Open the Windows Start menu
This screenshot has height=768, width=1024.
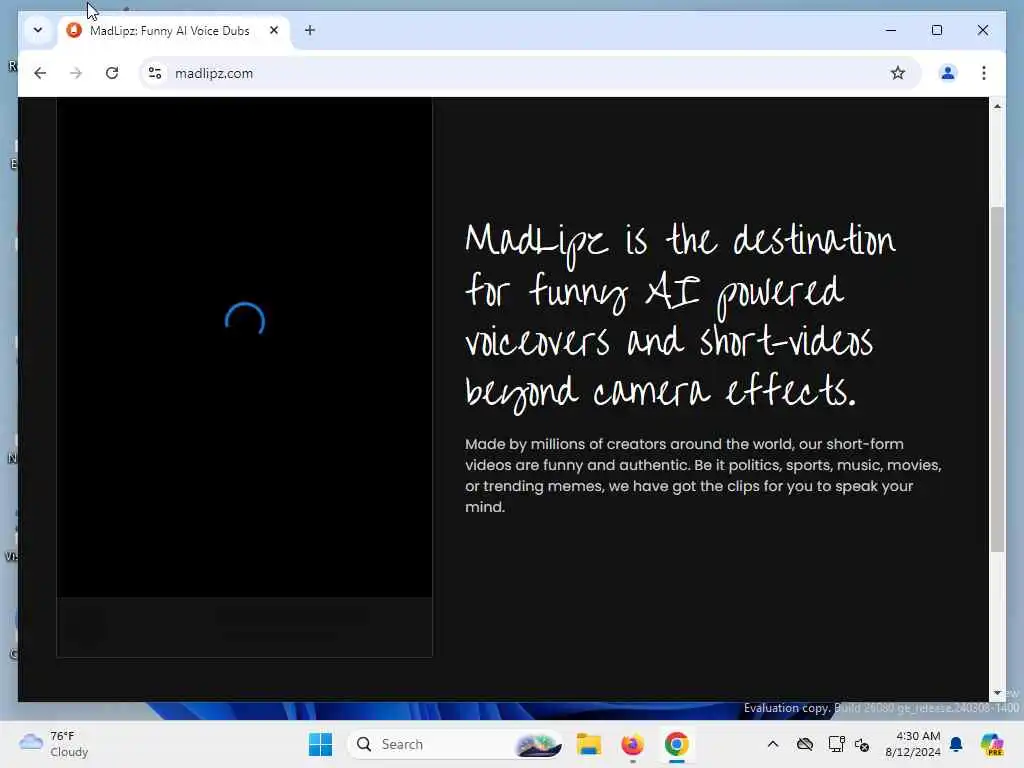point(320,744)
